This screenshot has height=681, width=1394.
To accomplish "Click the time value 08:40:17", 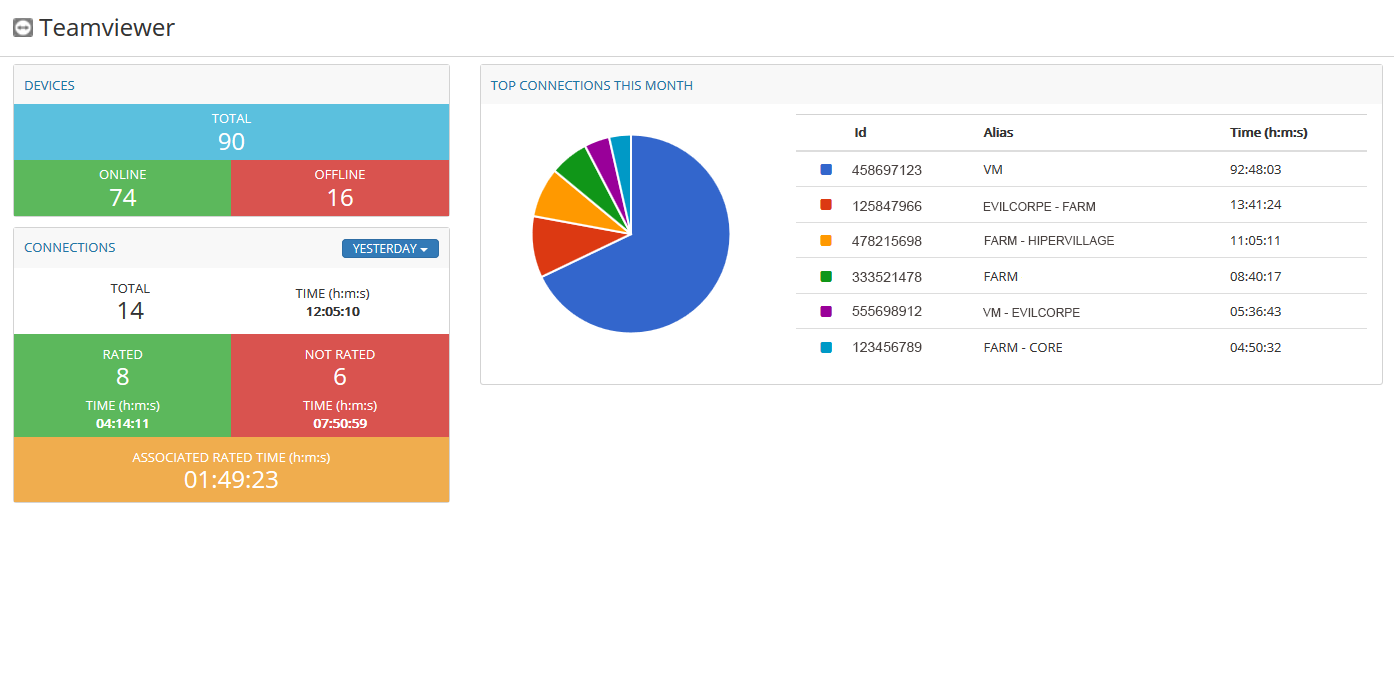I will tap(1255, 277).
